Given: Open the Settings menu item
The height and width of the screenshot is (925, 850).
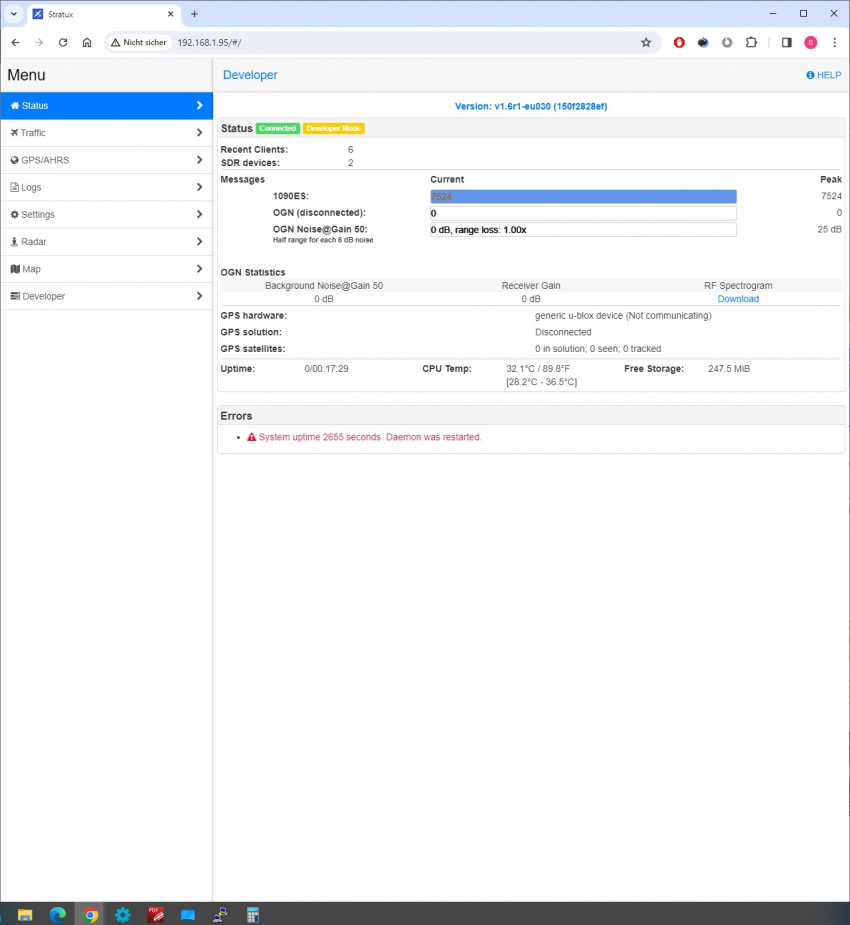Looking at the screenshot, I should coord(106,214).
